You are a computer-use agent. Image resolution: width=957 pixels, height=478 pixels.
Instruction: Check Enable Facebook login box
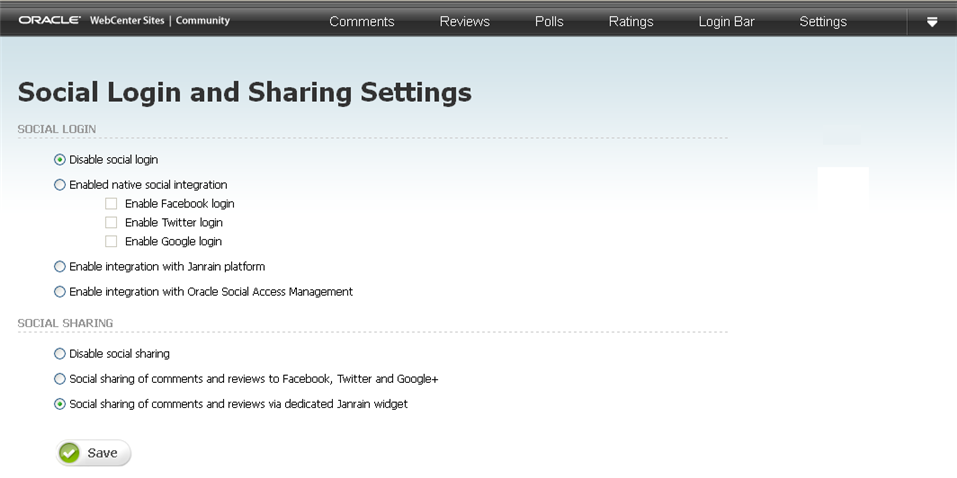click(x=111, y=203)
